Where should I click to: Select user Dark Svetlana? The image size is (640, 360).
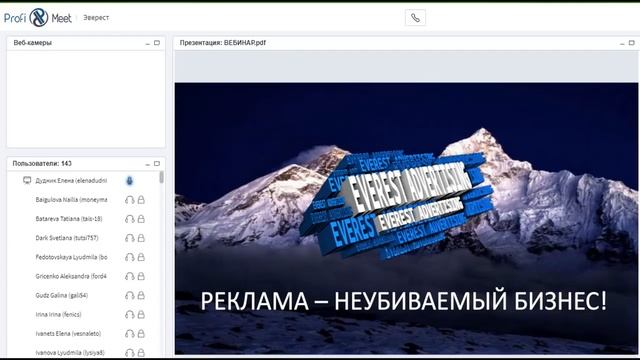[x=67, y=238]
